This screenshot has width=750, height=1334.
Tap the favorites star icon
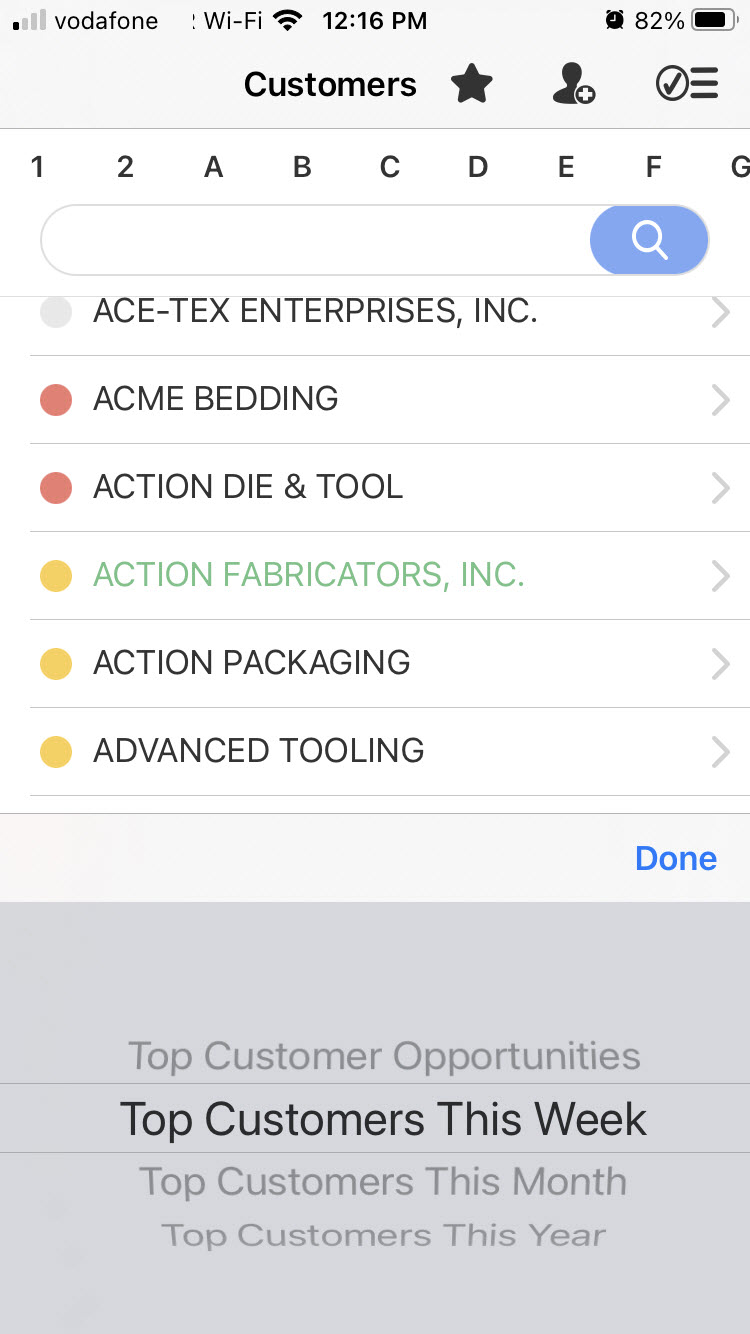(472, 84)
